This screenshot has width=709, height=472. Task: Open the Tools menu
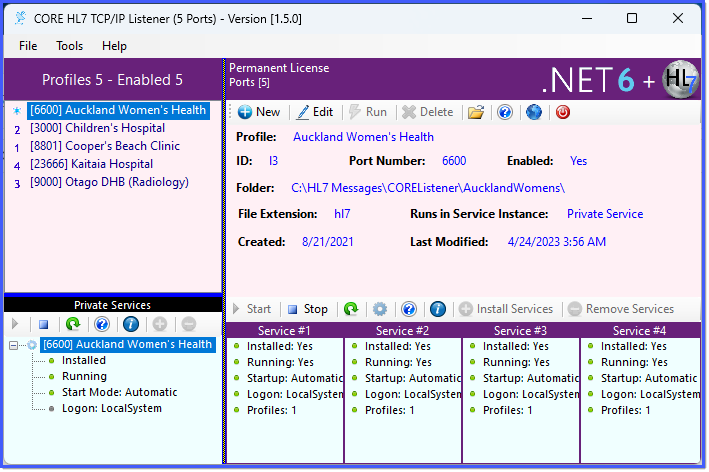69,46
